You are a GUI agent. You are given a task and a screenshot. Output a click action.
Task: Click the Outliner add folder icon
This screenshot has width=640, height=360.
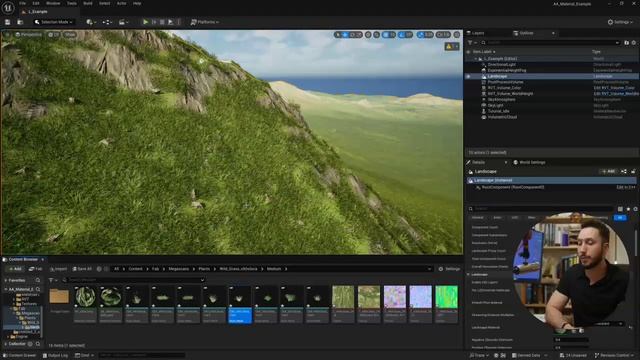click(x=627, y=42)
